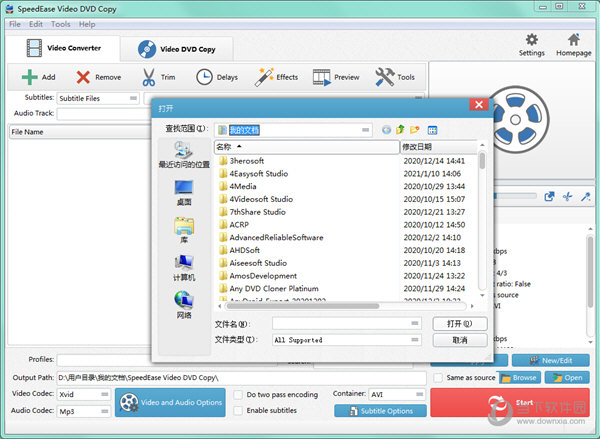This screenshot has width=600, height=439.
Task: Select Libraries (库) in dialog sidebar
Action: [x=184, y=230]
